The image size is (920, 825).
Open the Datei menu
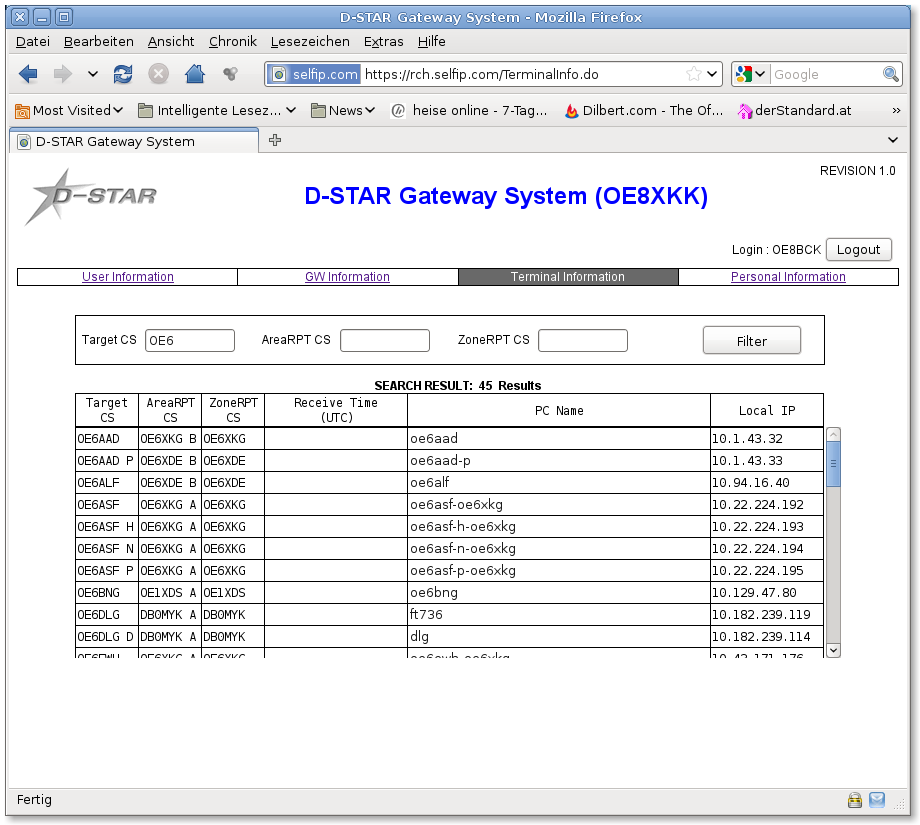(x=33, y=42)
